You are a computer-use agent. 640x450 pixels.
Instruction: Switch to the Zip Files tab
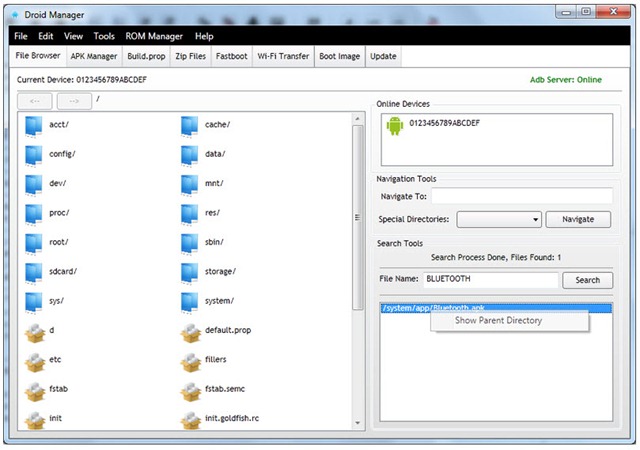191,56
